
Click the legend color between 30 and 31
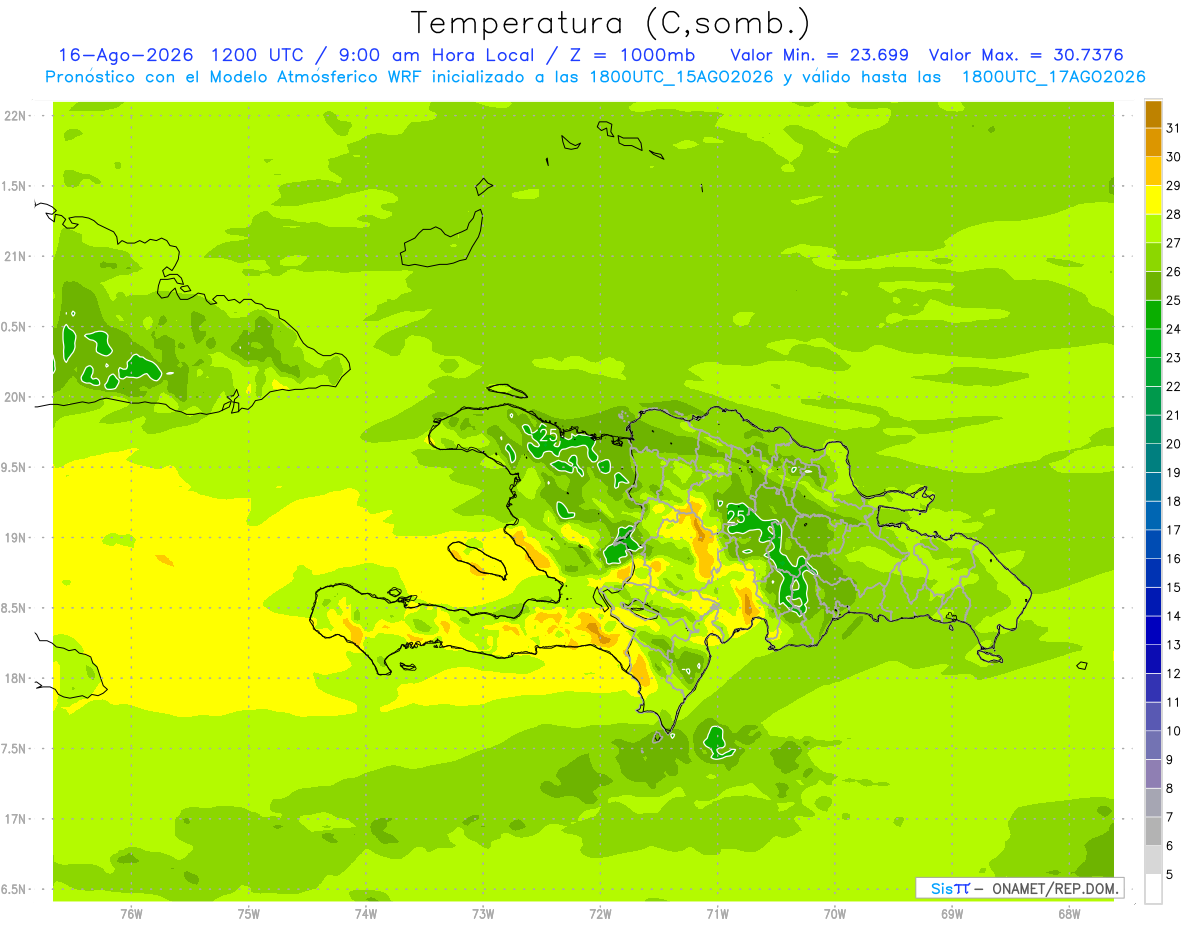(x=1153, y=143)
